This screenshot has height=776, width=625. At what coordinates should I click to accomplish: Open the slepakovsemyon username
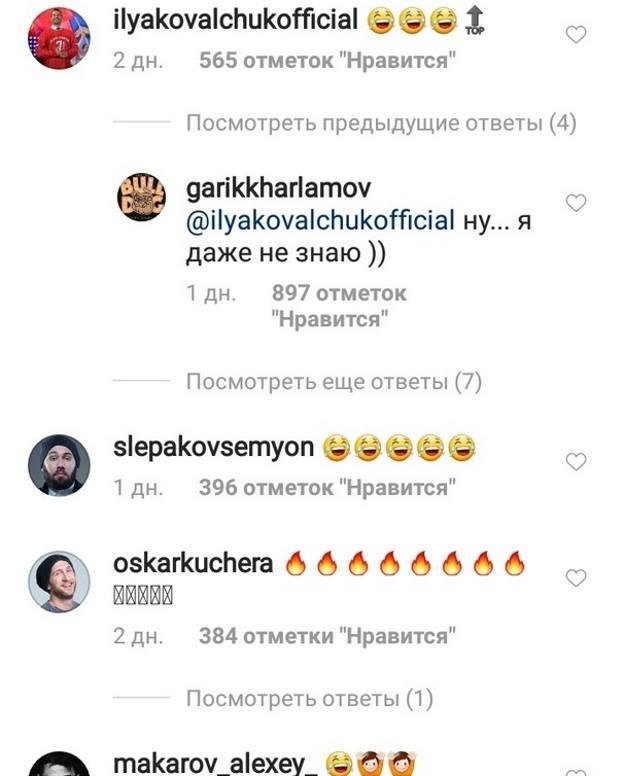214,447
